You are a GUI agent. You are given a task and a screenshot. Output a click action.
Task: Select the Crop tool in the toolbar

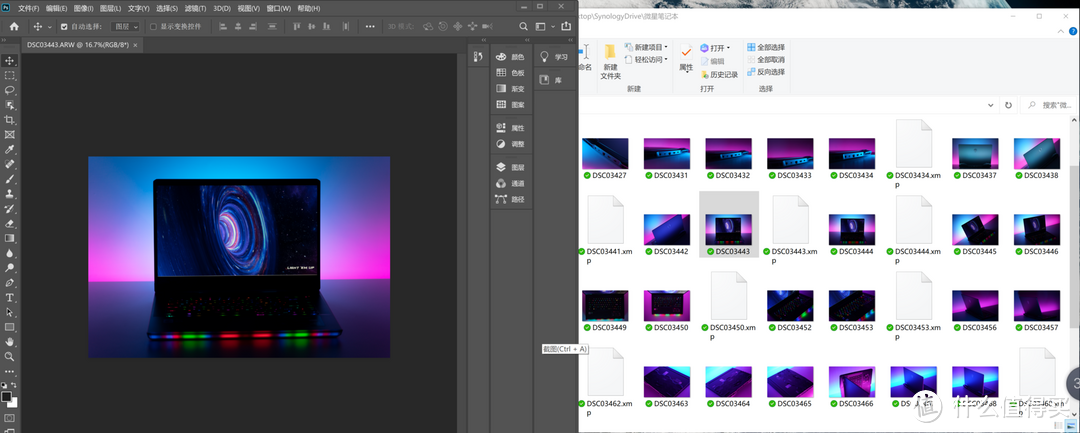point(10,120)
